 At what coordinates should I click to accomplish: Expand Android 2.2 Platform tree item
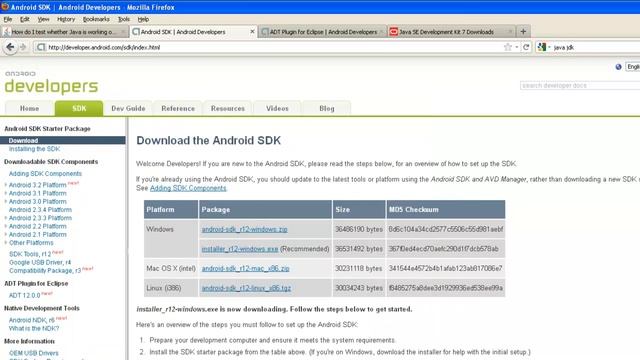[6, 226]
